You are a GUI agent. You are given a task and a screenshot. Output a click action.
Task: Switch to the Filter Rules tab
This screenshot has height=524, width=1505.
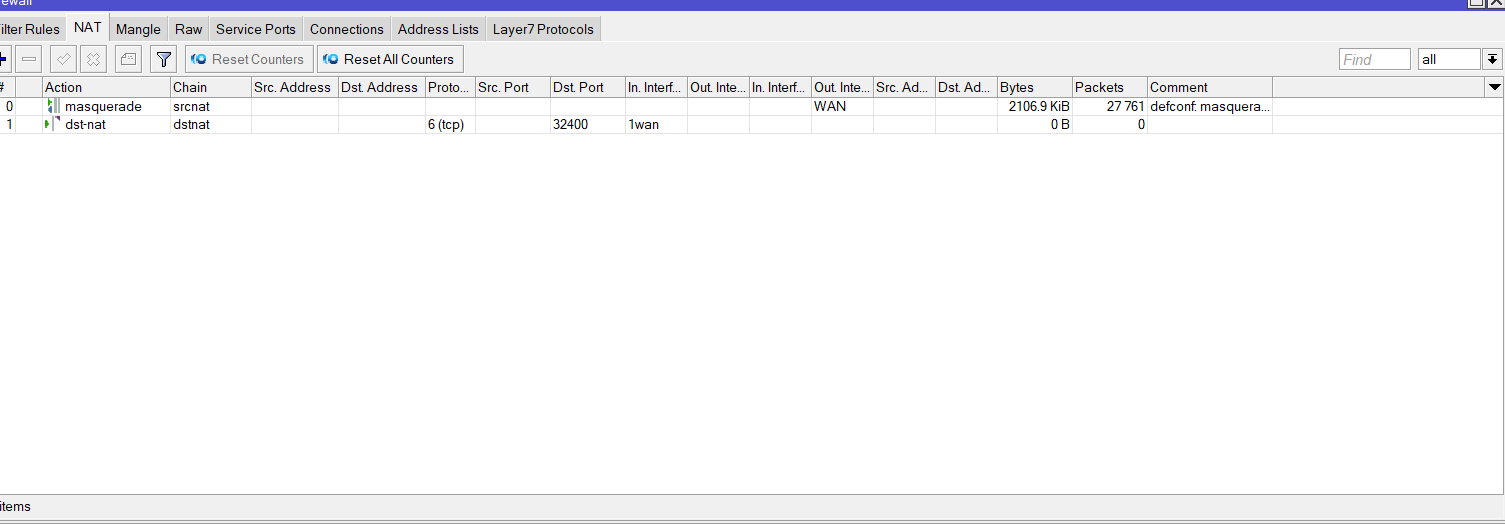point(31,29)
